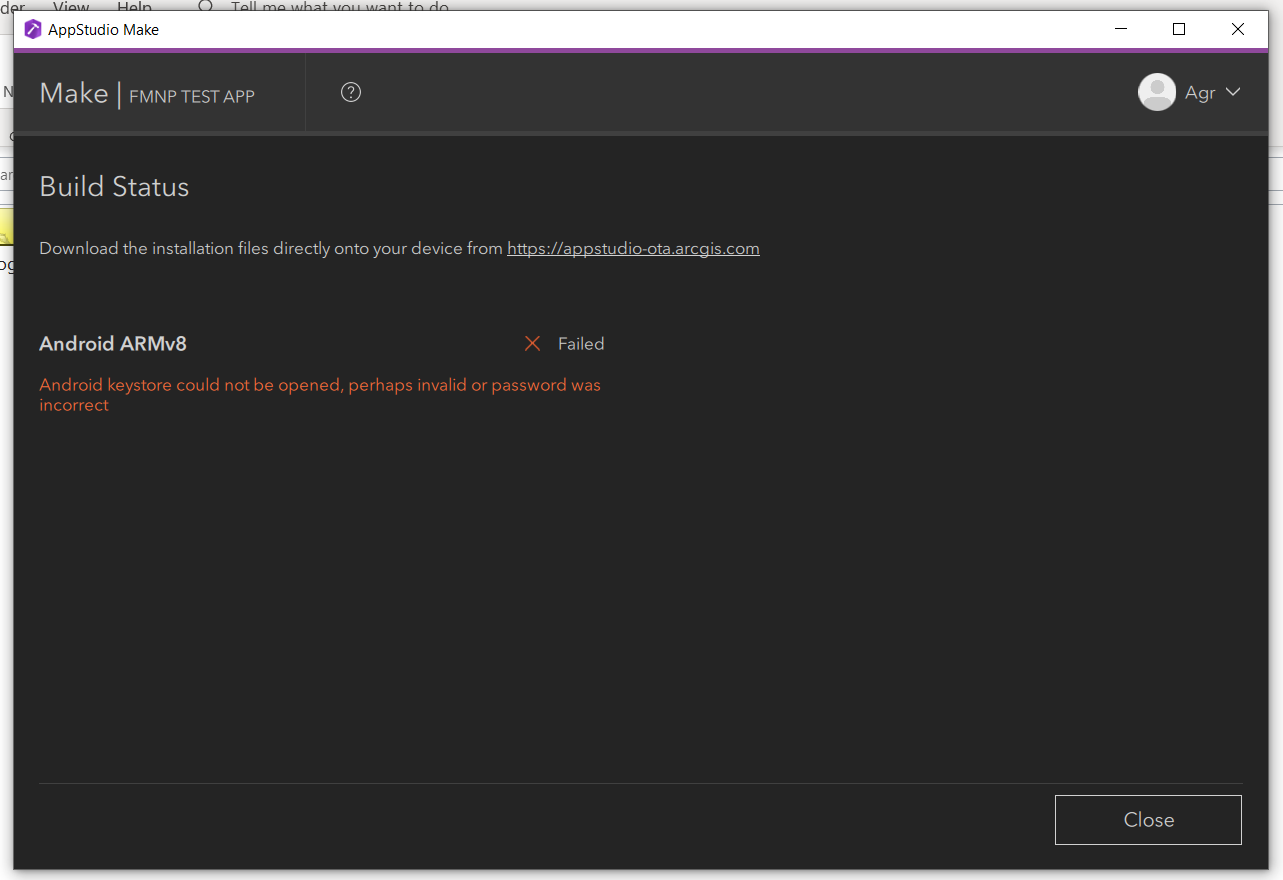Click the AppStudio Make title bar logo
The image size is (1283, 880).
pos(33,30)
